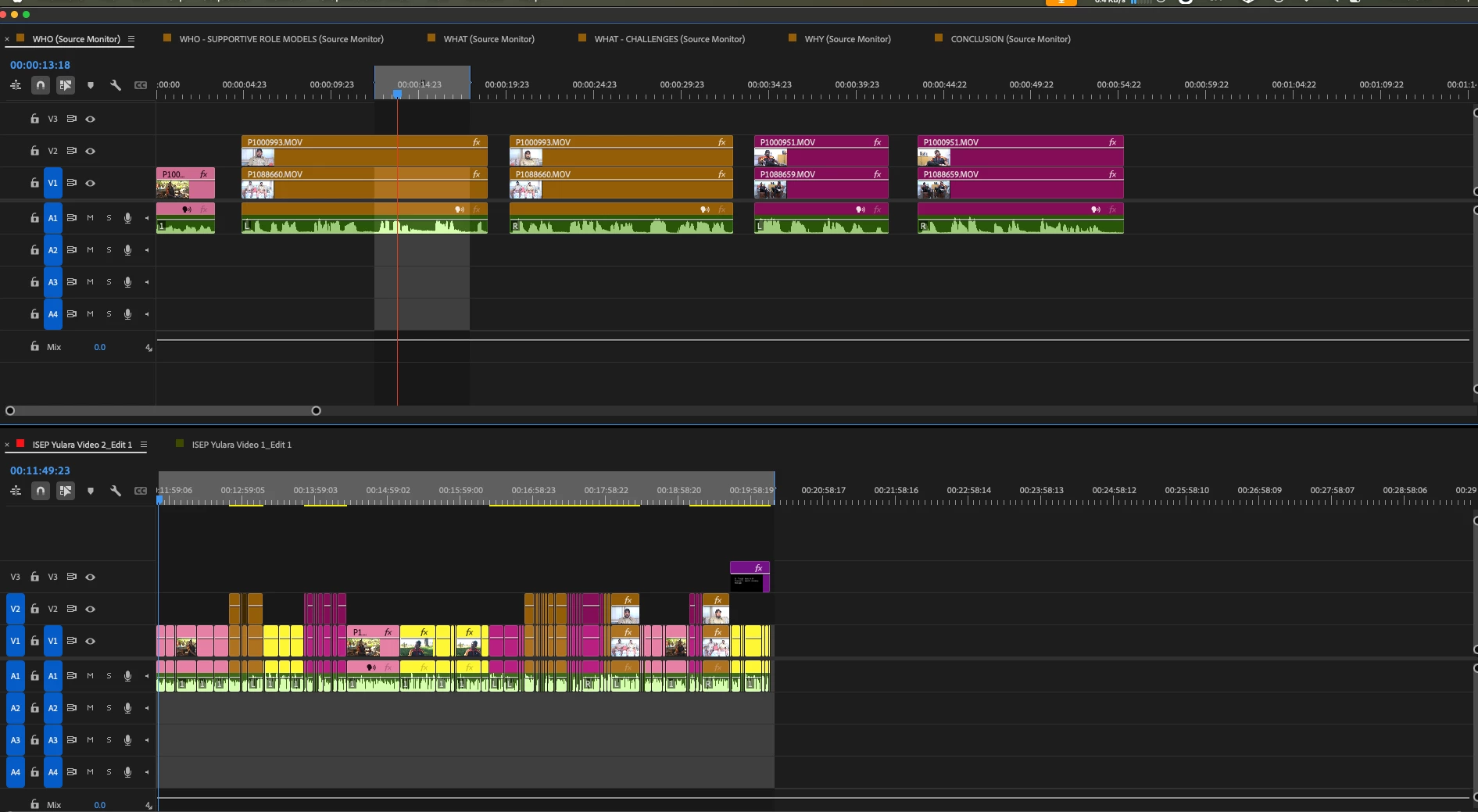This screenshot has height=812, width=1478.
Task: Mute track A3 in the ISEP Yulara timeline
Action: (x=90, y=740)
